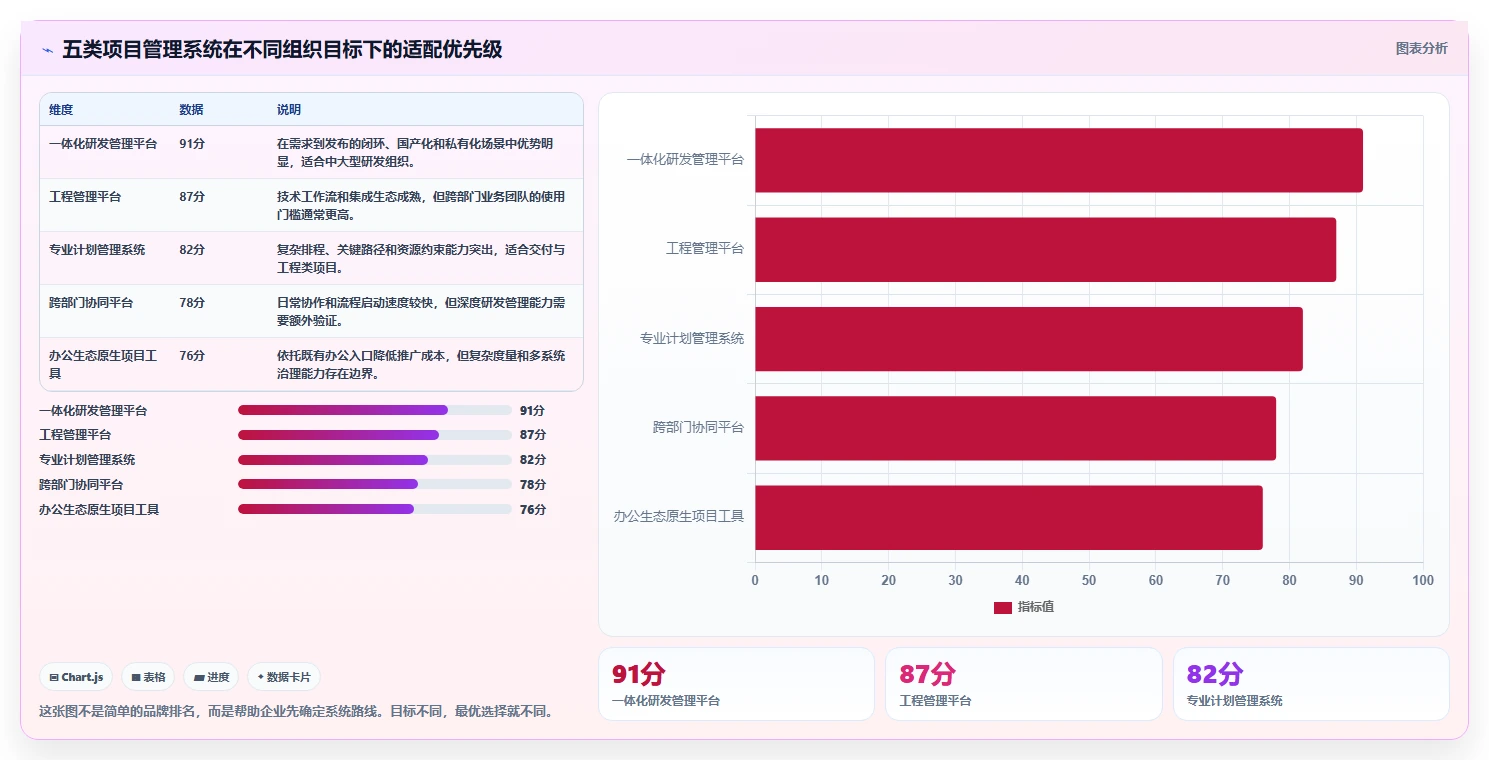Click the 82分 value beside the progress bar

pos(533,460)
